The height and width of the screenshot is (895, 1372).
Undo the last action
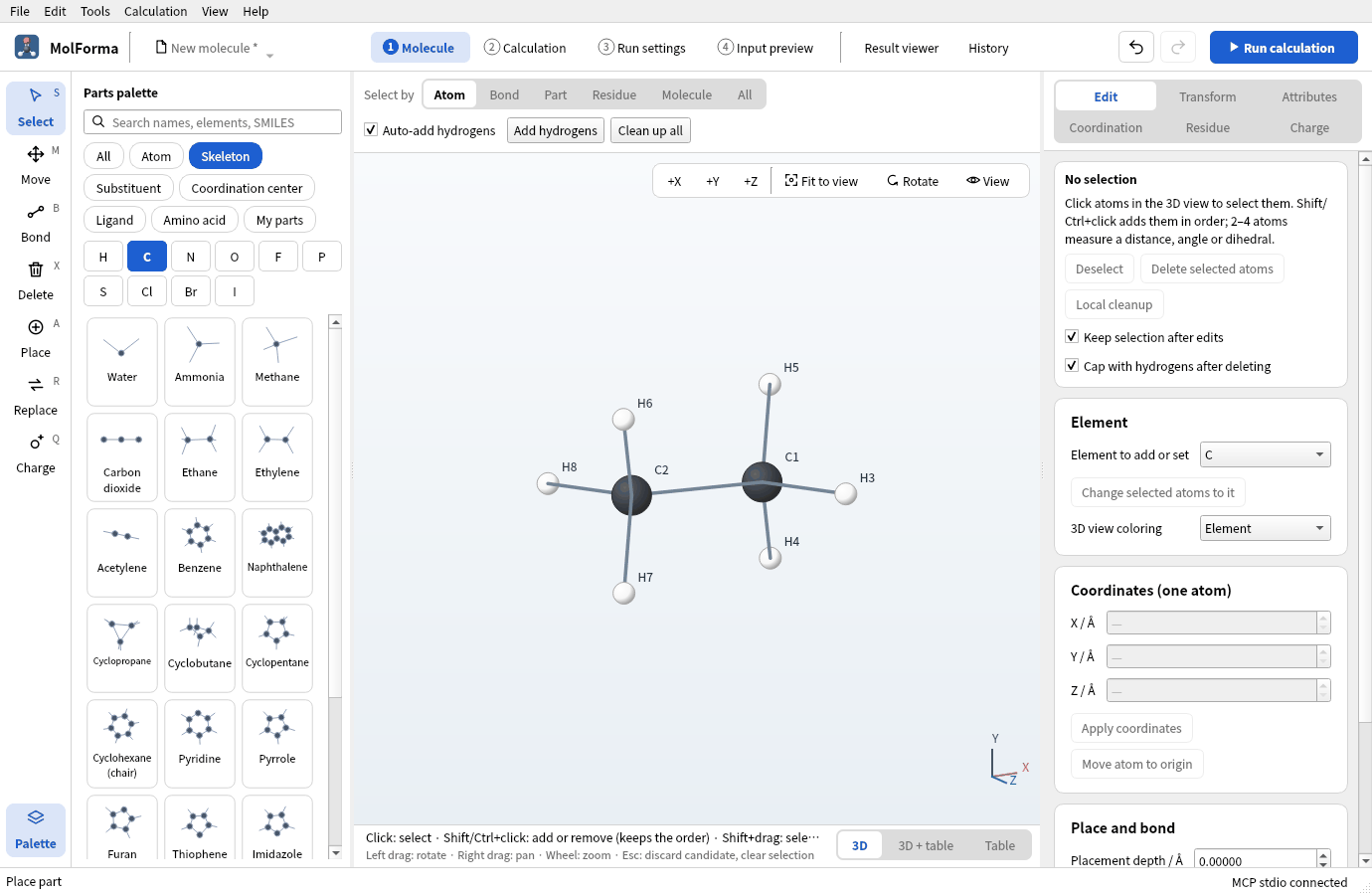click(1136, 47)
